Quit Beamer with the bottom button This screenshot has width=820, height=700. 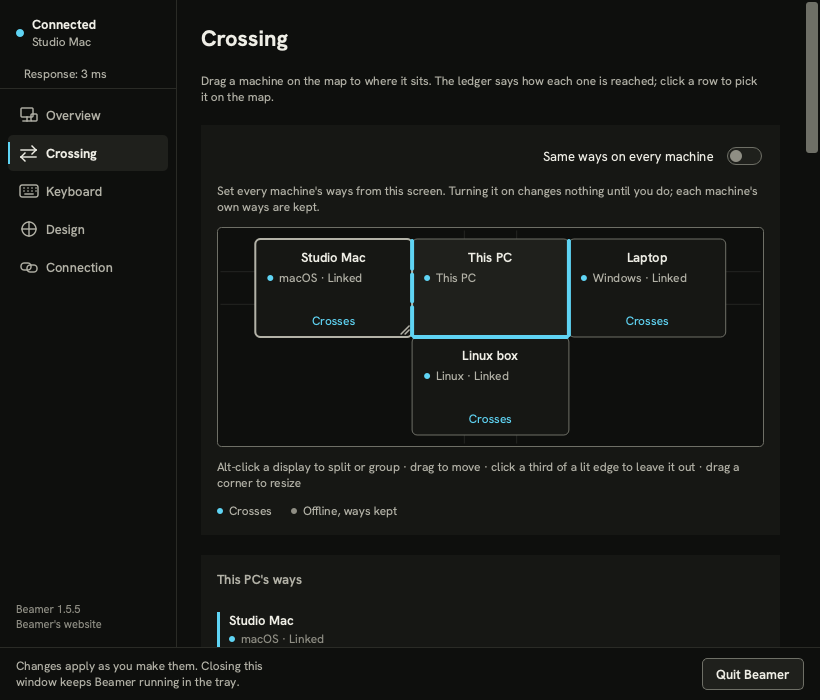(x=753, y=674)
